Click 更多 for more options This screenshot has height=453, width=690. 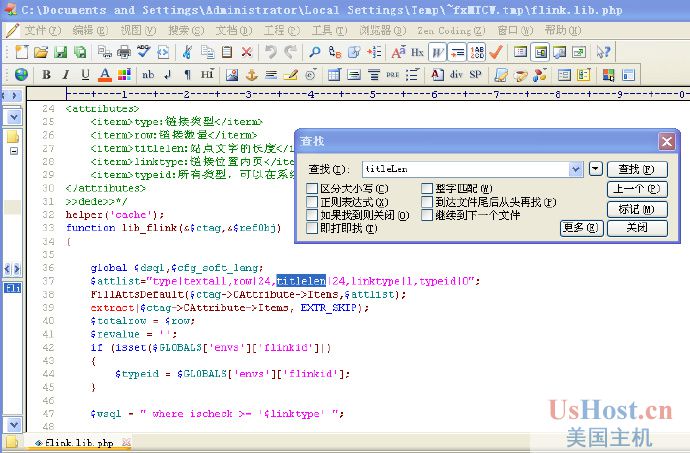click(581, 228)
